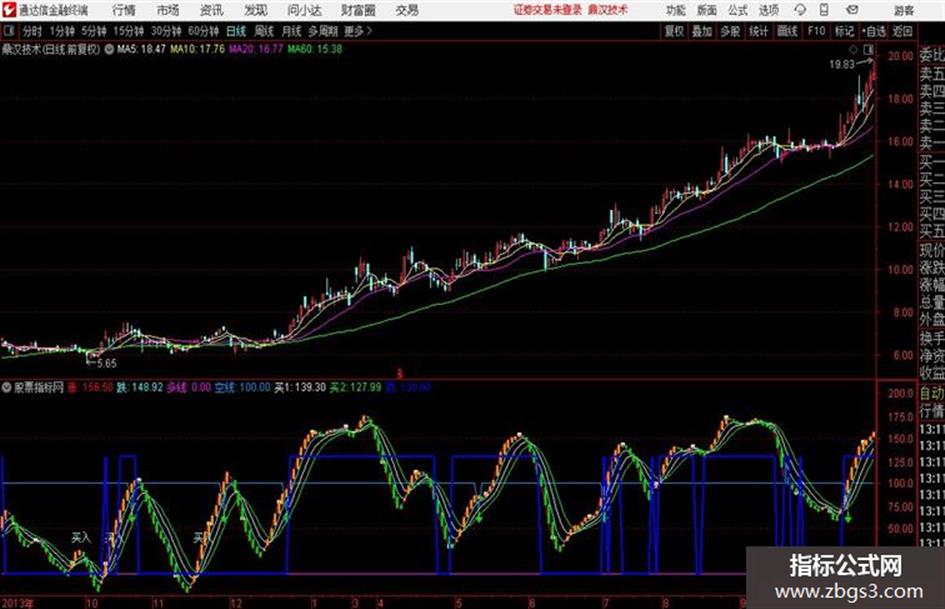The image size is (945, 609).
Task: Open the 问小达 menu
Action: pos(304,10)
